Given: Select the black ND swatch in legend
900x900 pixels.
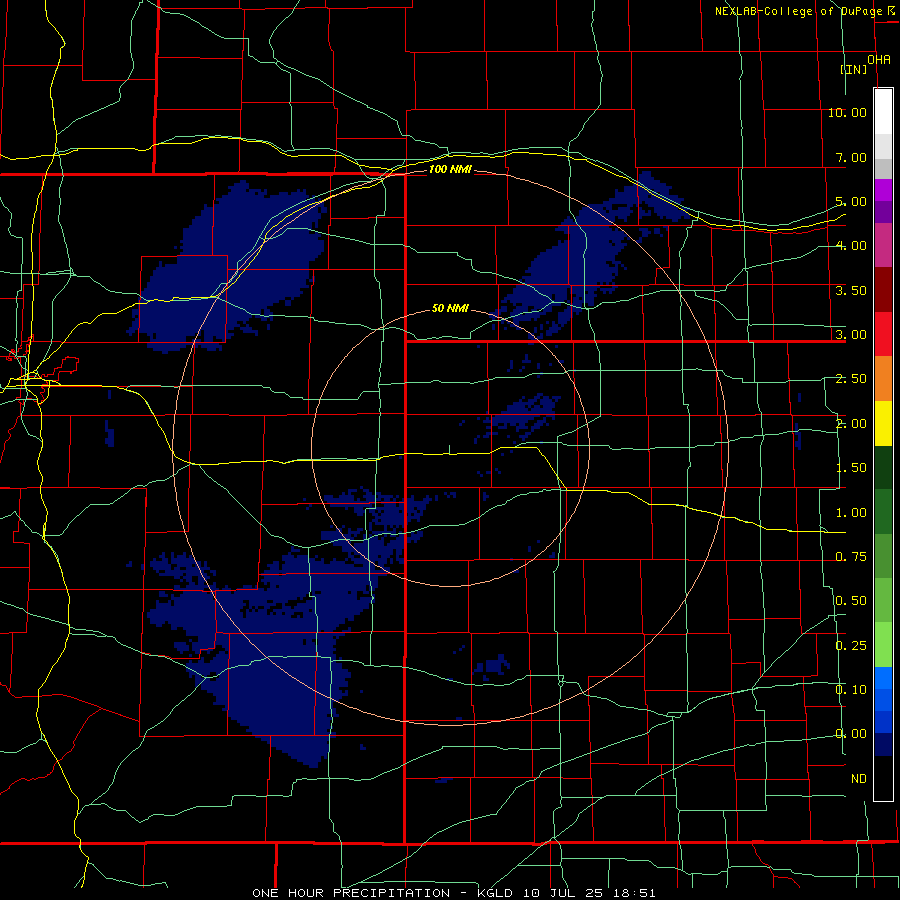Looking at the screenshot, I should [883, 778].
